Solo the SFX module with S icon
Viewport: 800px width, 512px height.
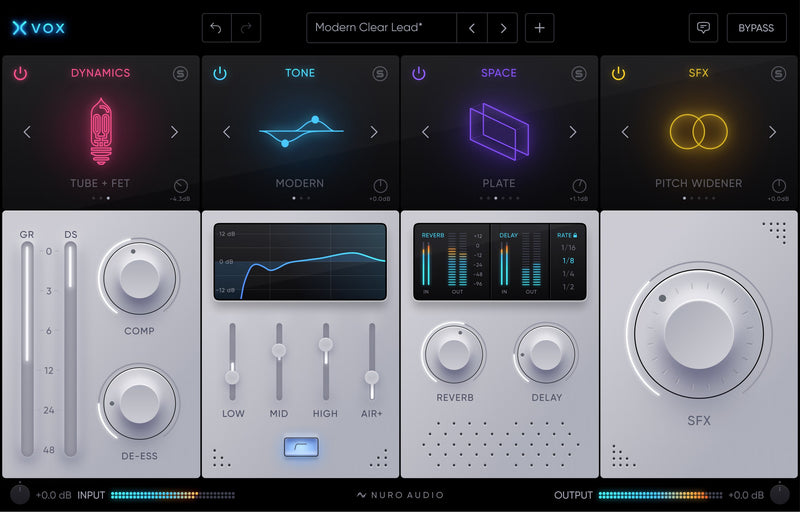[x=778, y=73]
